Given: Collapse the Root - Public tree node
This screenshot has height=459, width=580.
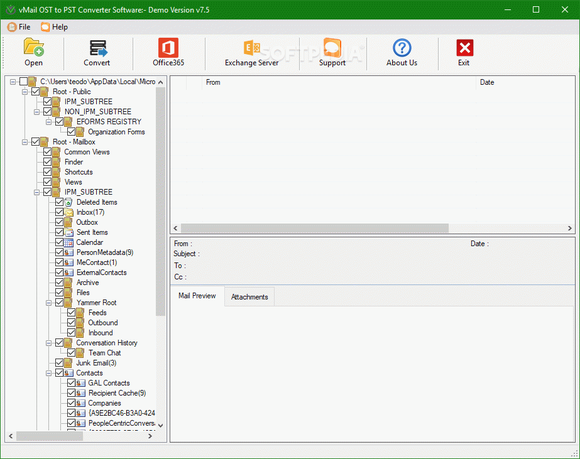Looking at the screenshot, I should point(25,92).
